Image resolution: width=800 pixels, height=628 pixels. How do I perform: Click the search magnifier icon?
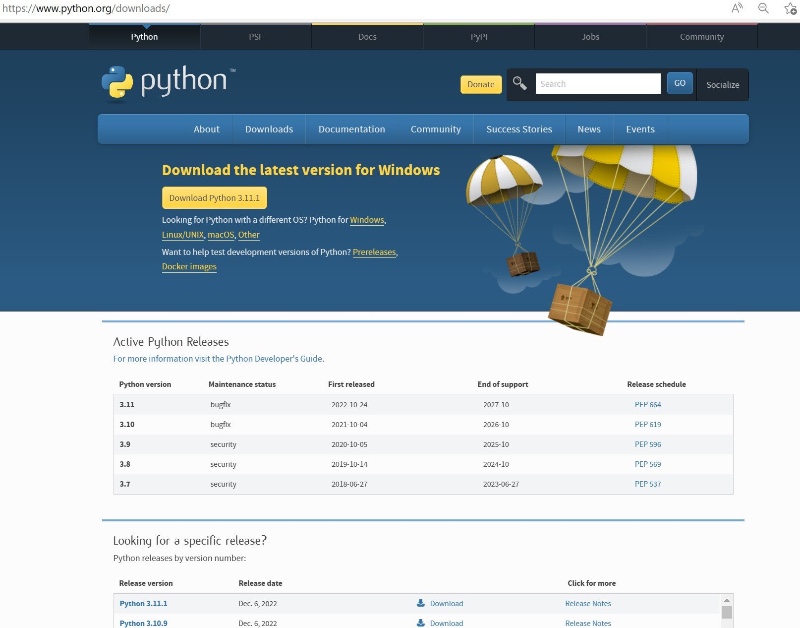[x=519, y=83]
